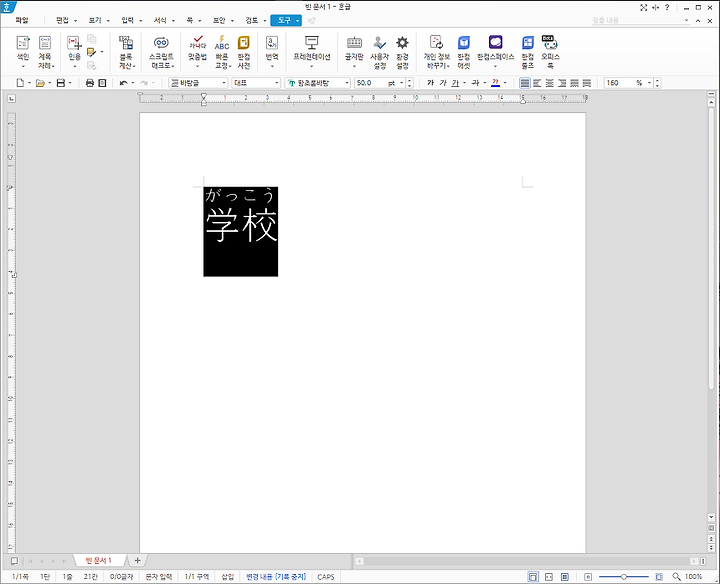Screen dimensions: 720x584
Task: Open 개인 정보 바꾸기 tool
Action: pos(436,51)
